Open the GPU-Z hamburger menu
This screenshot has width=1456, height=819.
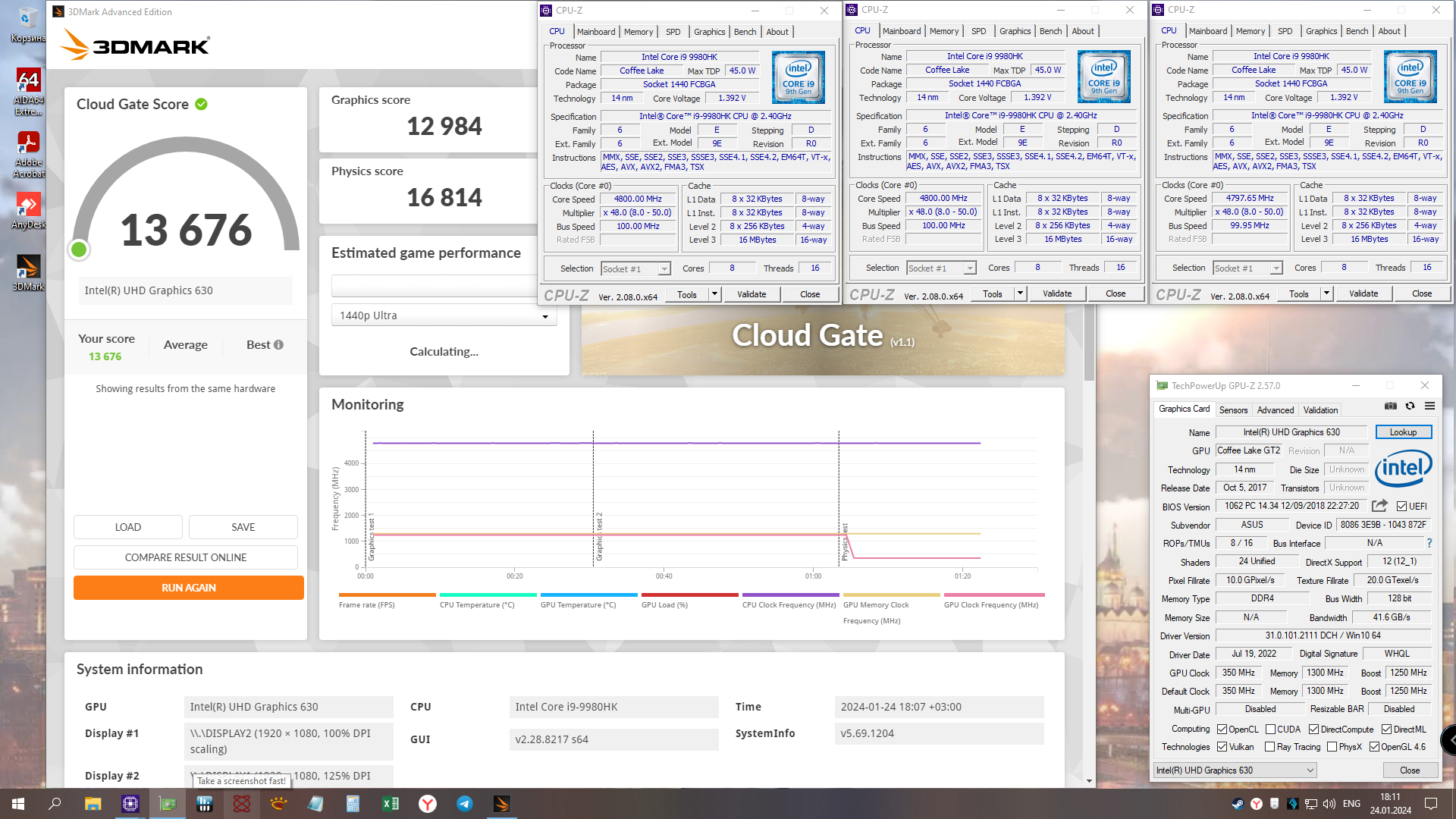[x=1429, y=406]
